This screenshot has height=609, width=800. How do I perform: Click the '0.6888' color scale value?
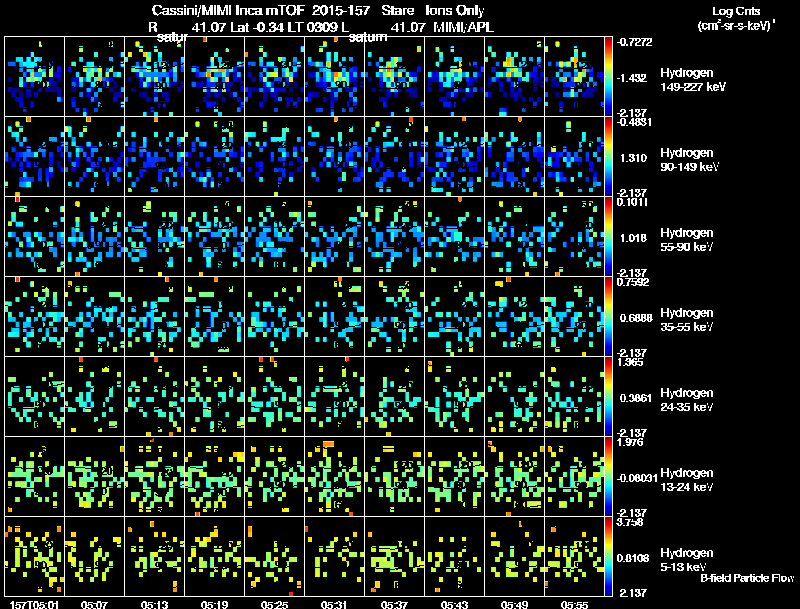(x=636, y=318)
